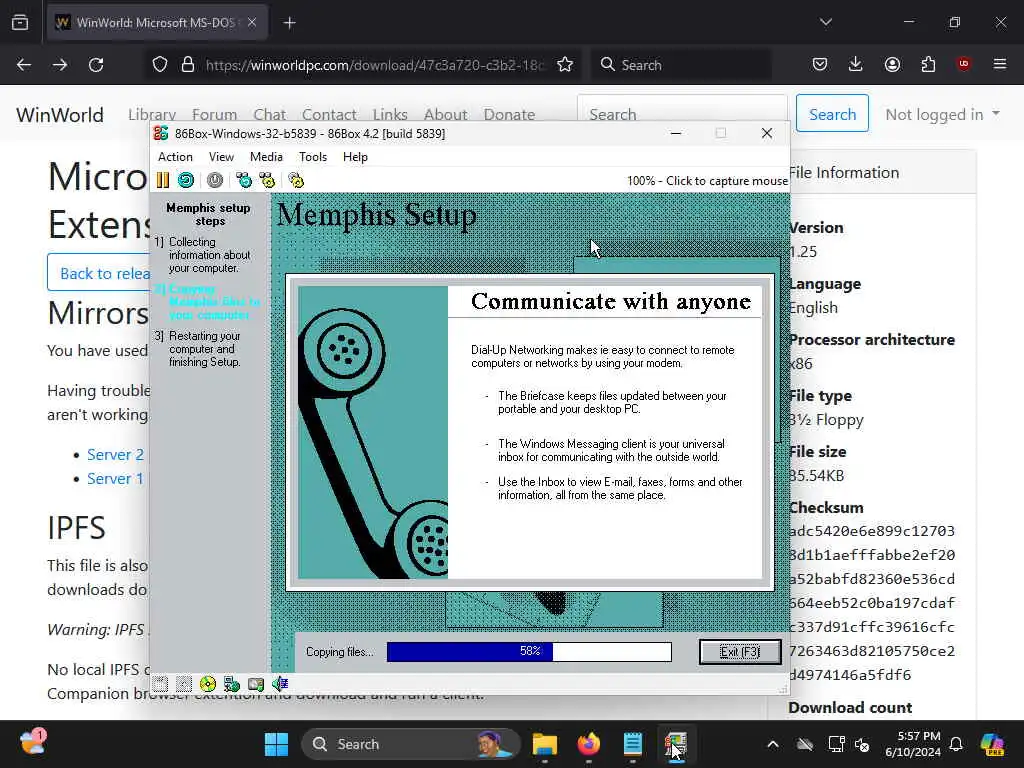
Task: Open the 86Box Help menu
Action: [x=355, y=157]
